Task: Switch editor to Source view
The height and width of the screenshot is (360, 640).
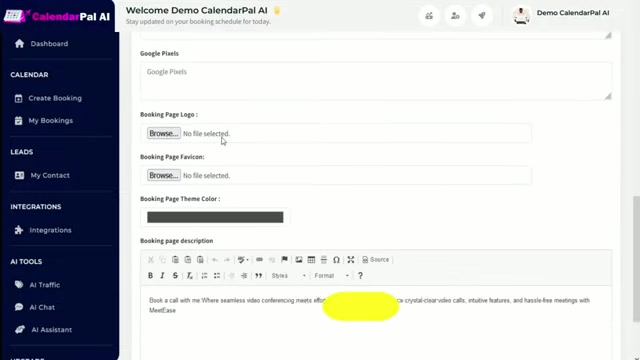Action: pos(376,260)
